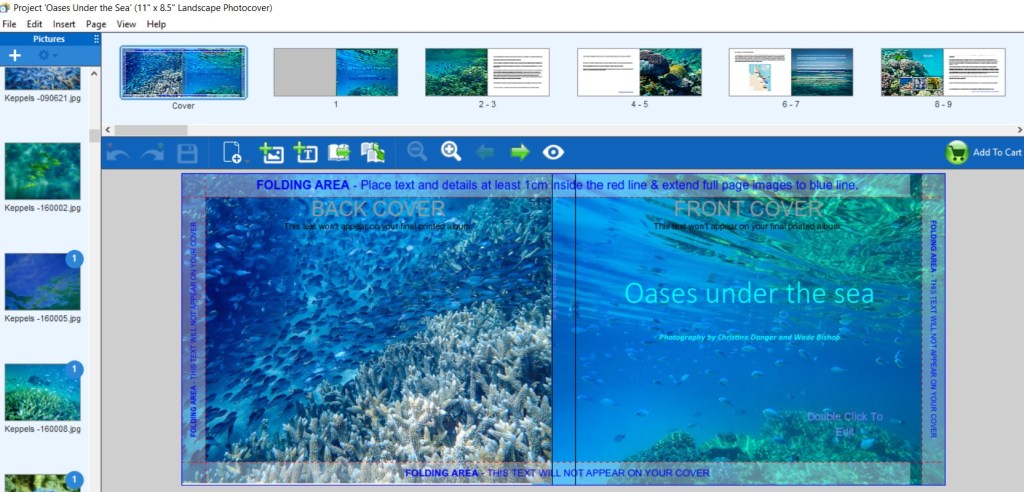Click the add pictures plus icon
The width and height of the screenshot is (1024, 492).
[x=15, y=55]
